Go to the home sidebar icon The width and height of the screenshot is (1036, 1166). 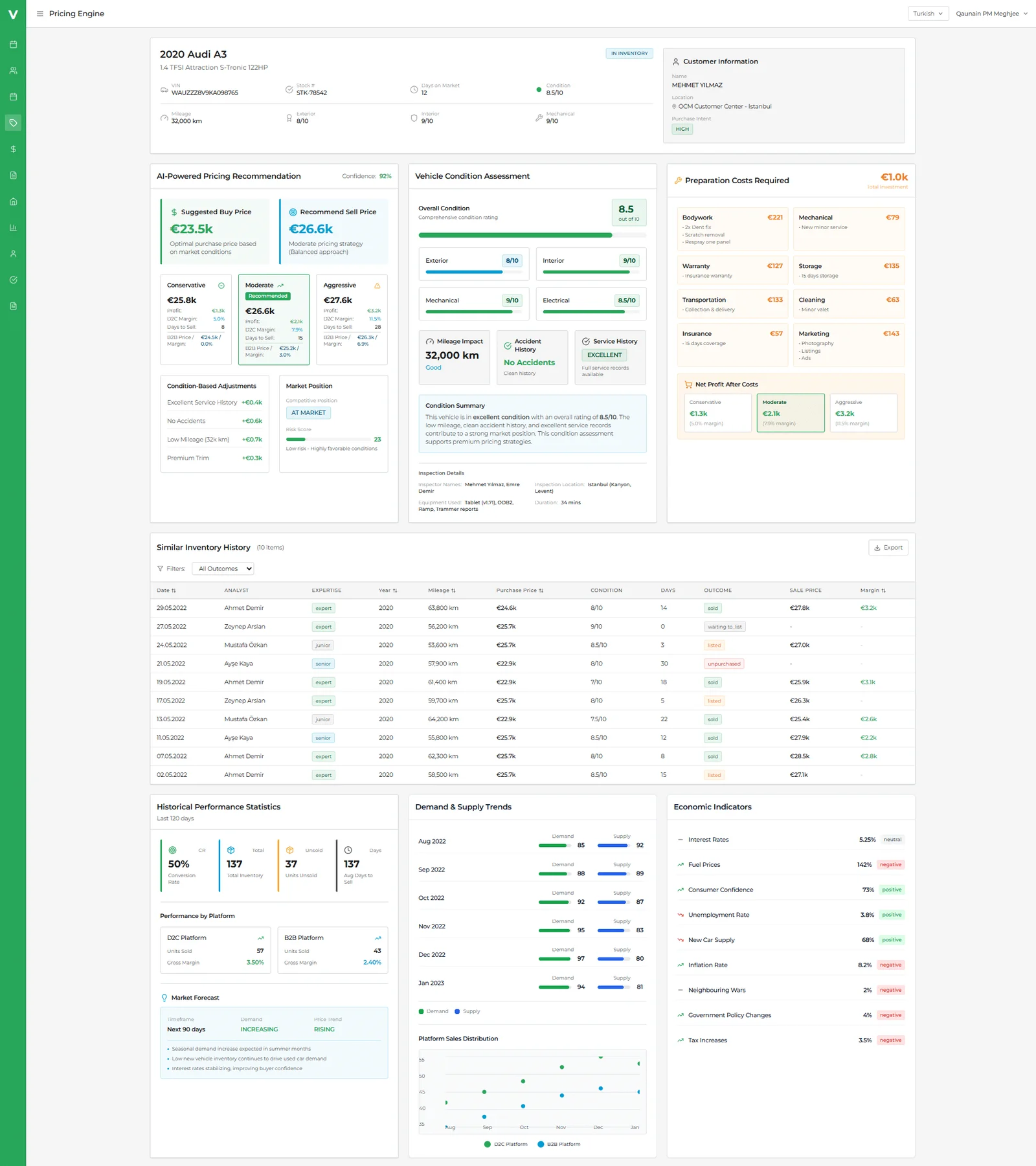pos(13,201)
